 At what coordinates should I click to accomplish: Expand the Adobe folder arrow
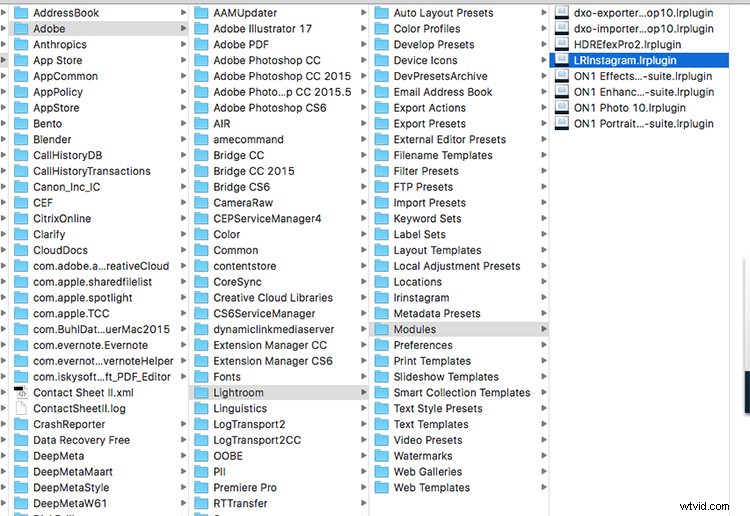click(183, 29)
